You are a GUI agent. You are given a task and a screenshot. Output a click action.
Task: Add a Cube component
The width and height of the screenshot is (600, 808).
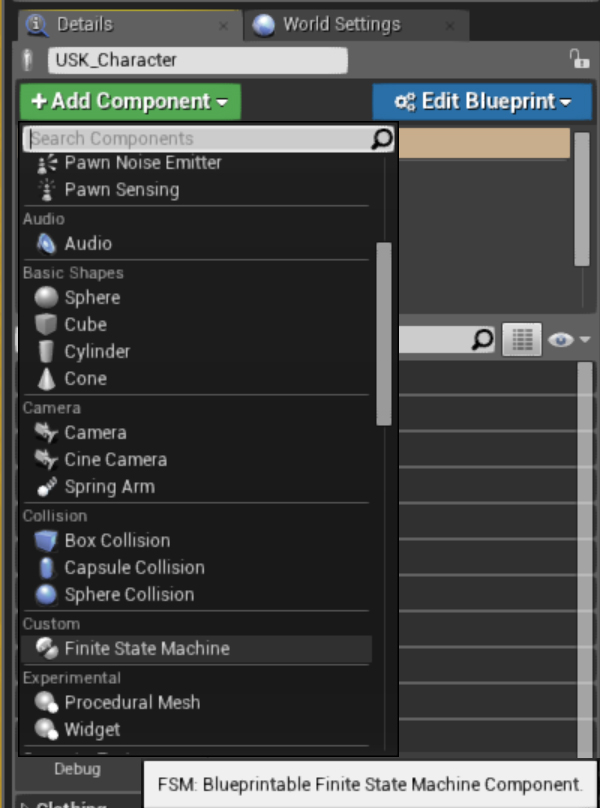click(85, 325)
